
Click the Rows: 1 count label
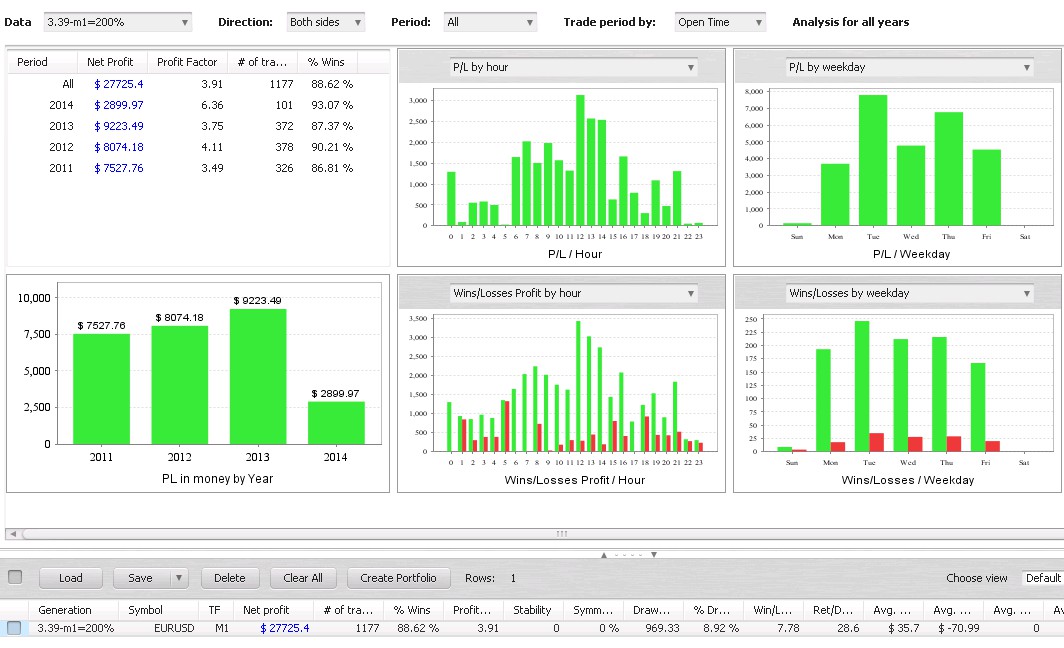[x=491, y=578]
